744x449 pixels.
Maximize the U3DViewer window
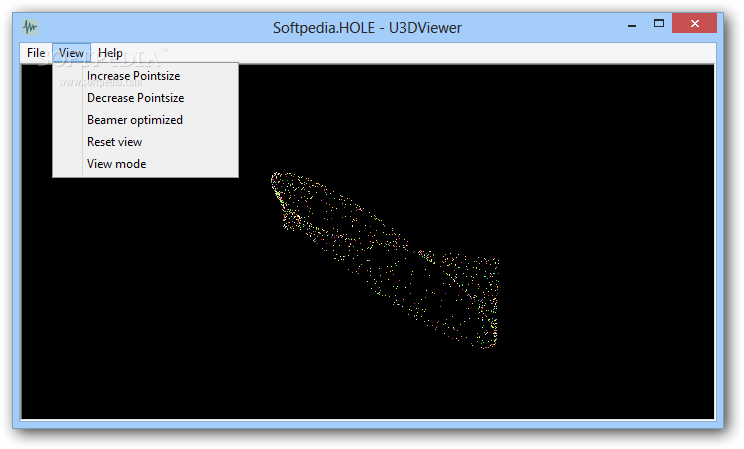pyautogui.click(x=659, y=24)
